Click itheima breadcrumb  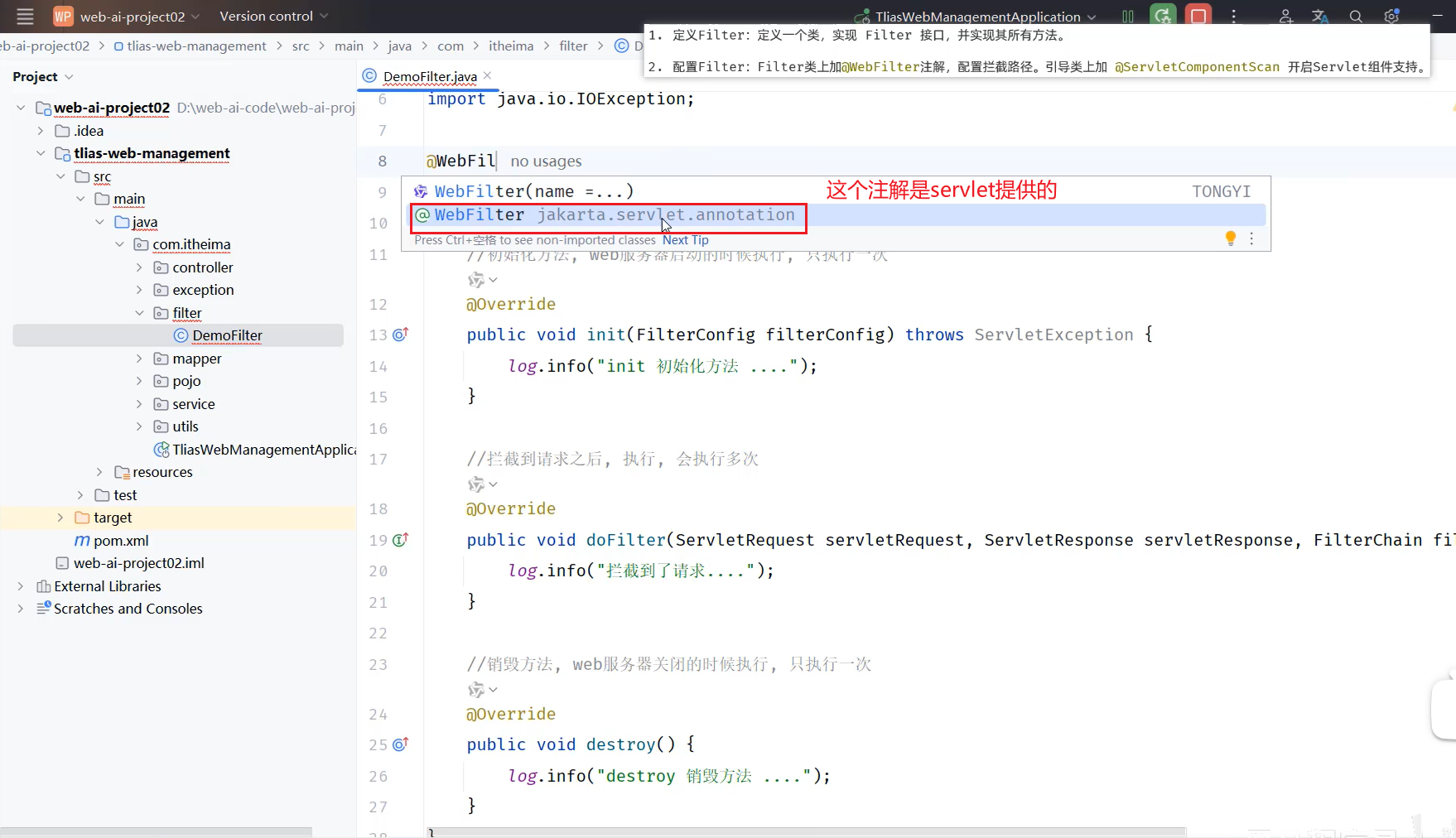point(511,46)
